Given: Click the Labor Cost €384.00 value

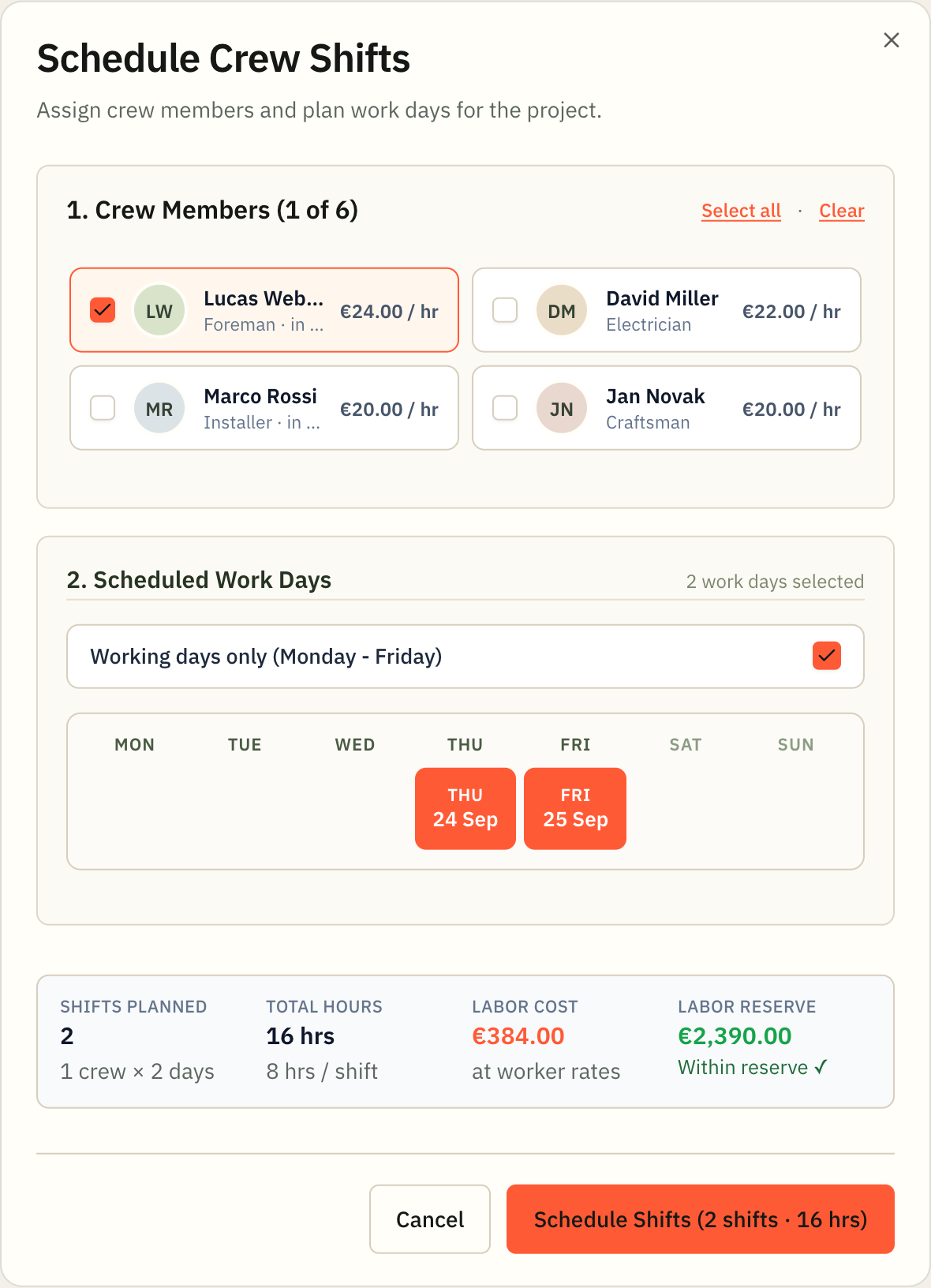Looking at the screenshot, I should (518, 1036).
